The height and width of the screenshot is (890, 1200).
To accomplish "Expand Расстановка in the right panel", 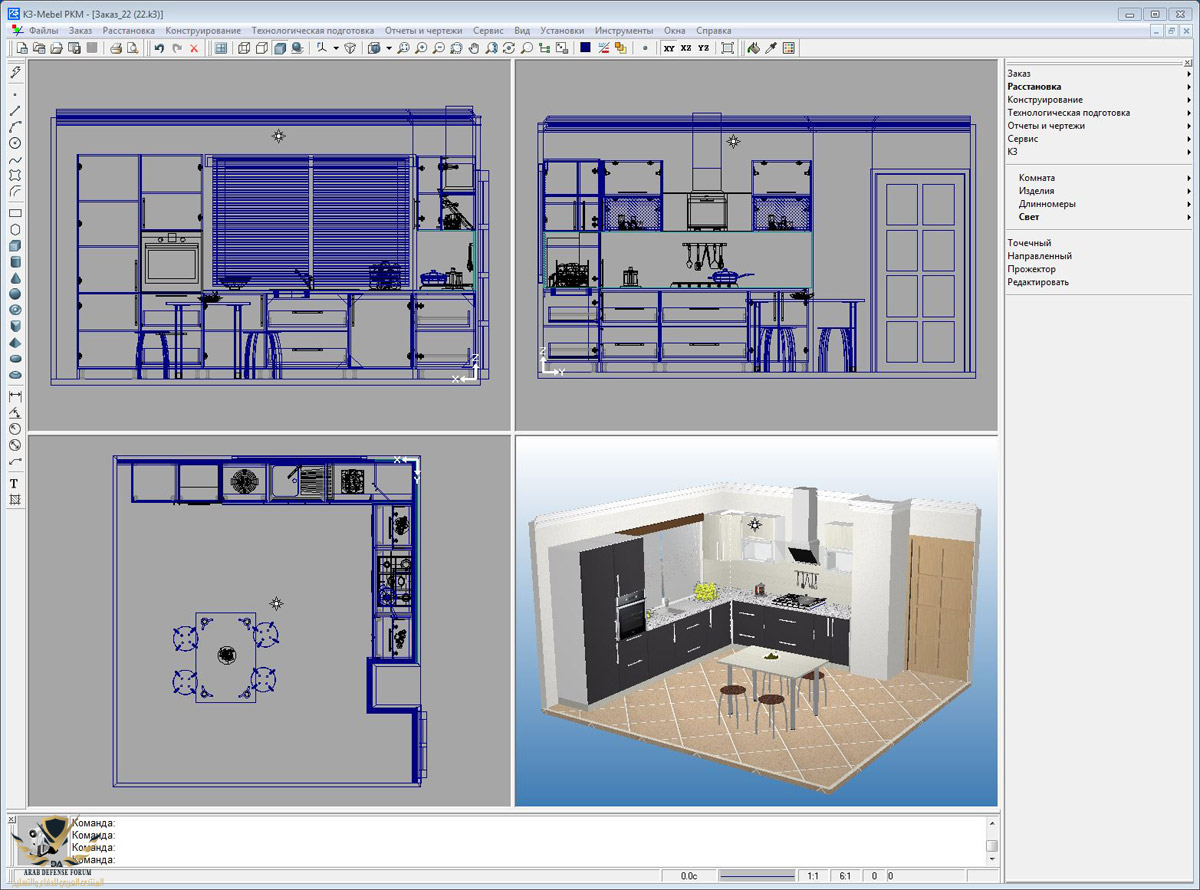I will click(1098, 87).
